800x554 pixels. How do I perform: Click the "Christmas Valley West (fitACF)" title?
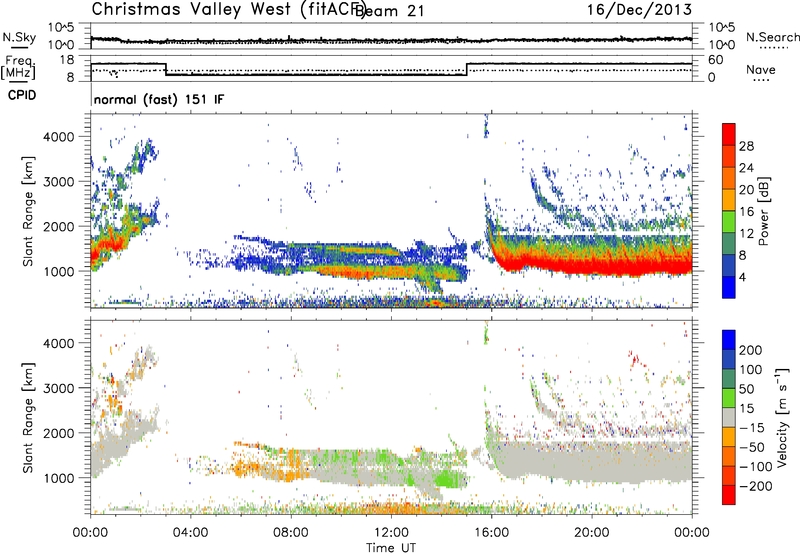pyautogui.click(x=228, y=9)
